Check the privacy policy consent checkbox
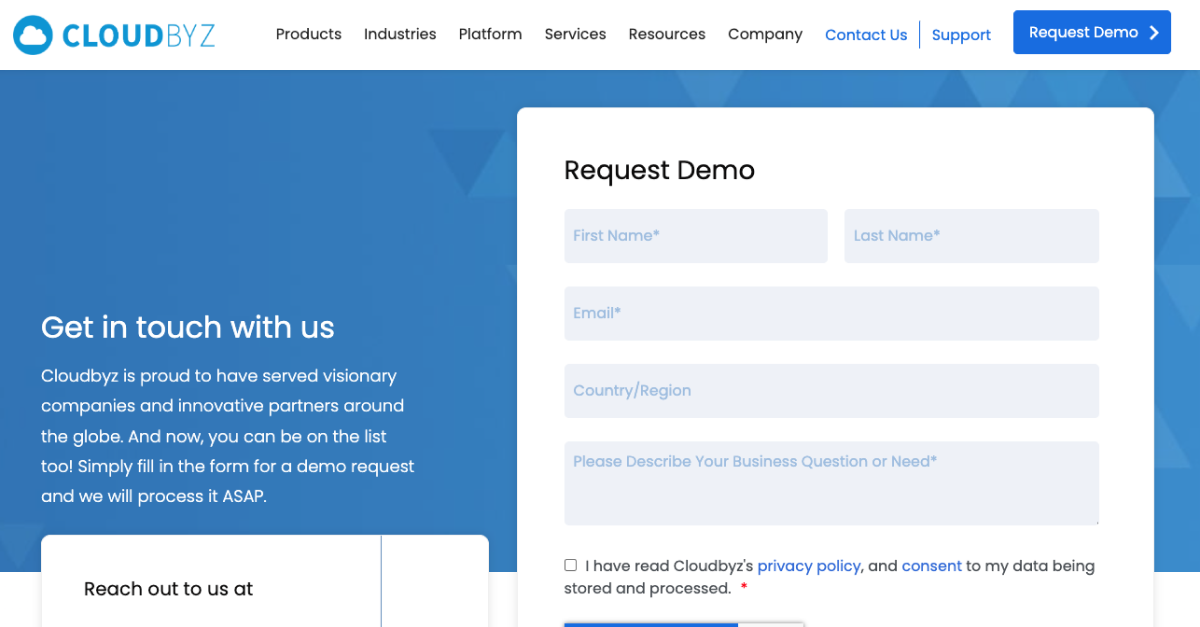This screenshot has height=627, width=1200. [570, 565]
